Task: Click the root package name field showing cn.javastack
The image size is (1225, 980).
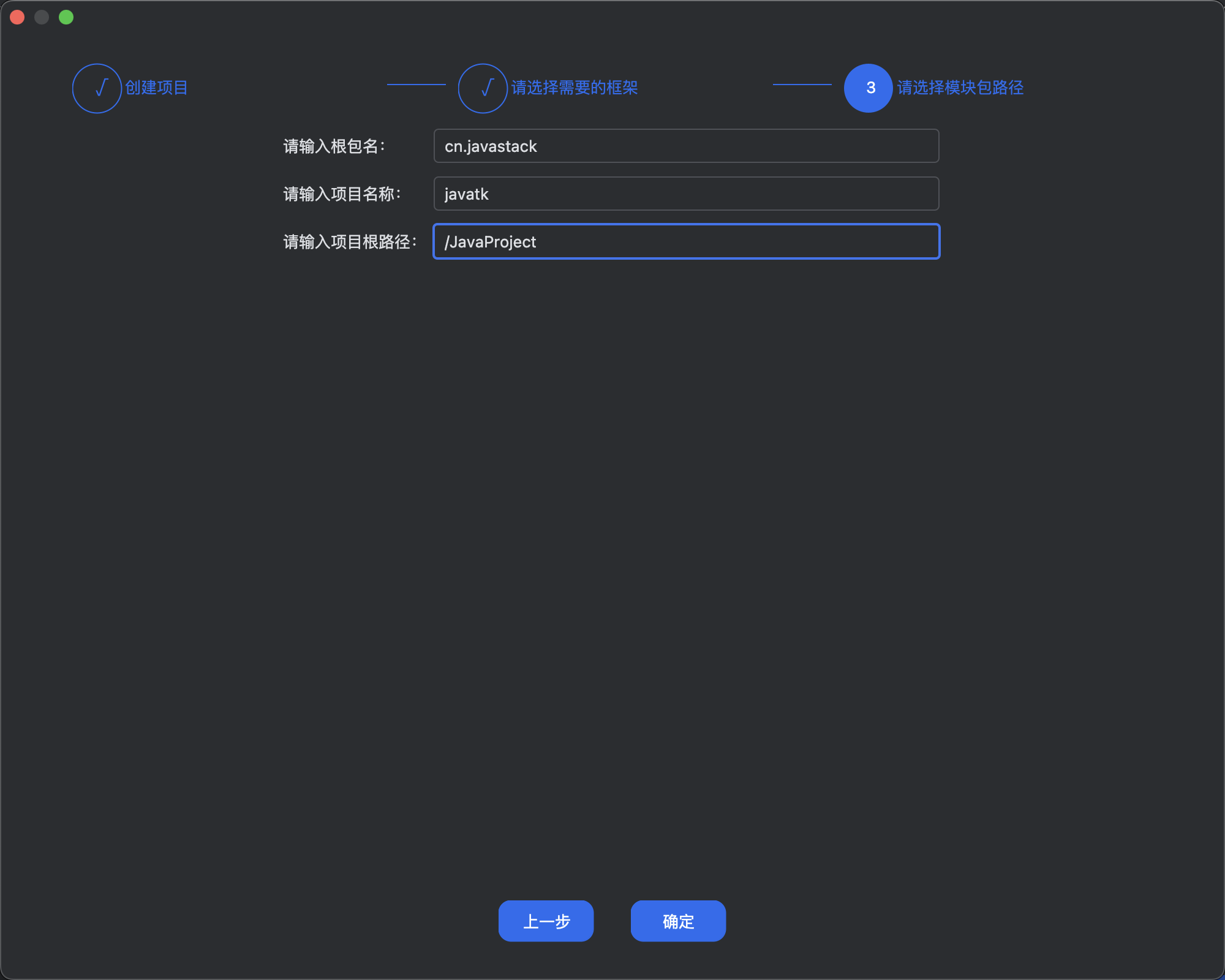Action: pyautogui.click(x=685, y=146)
